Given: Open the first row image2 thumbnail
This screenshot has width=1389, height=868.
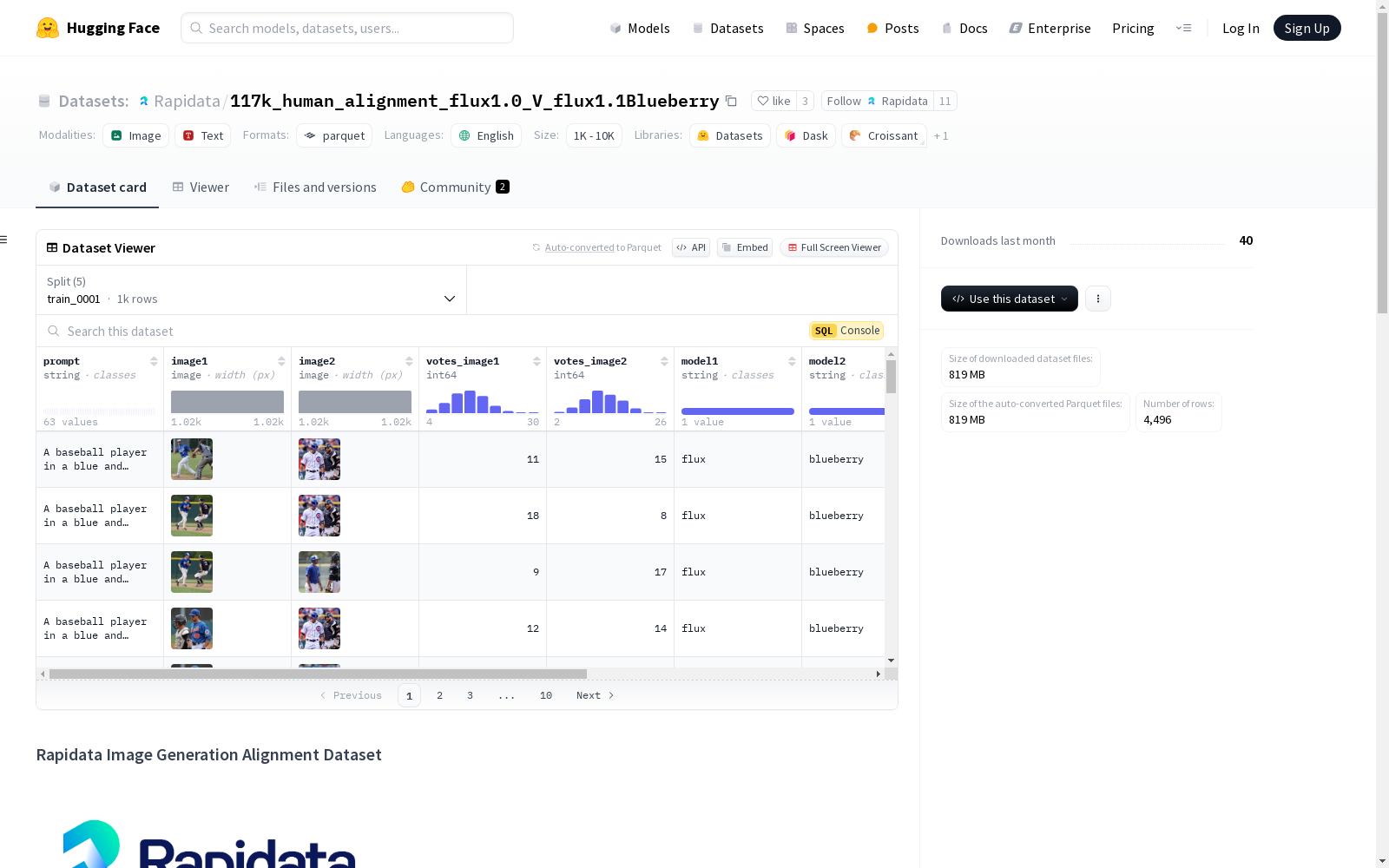Looking at the screenshot, I should [x=319, y=459].
